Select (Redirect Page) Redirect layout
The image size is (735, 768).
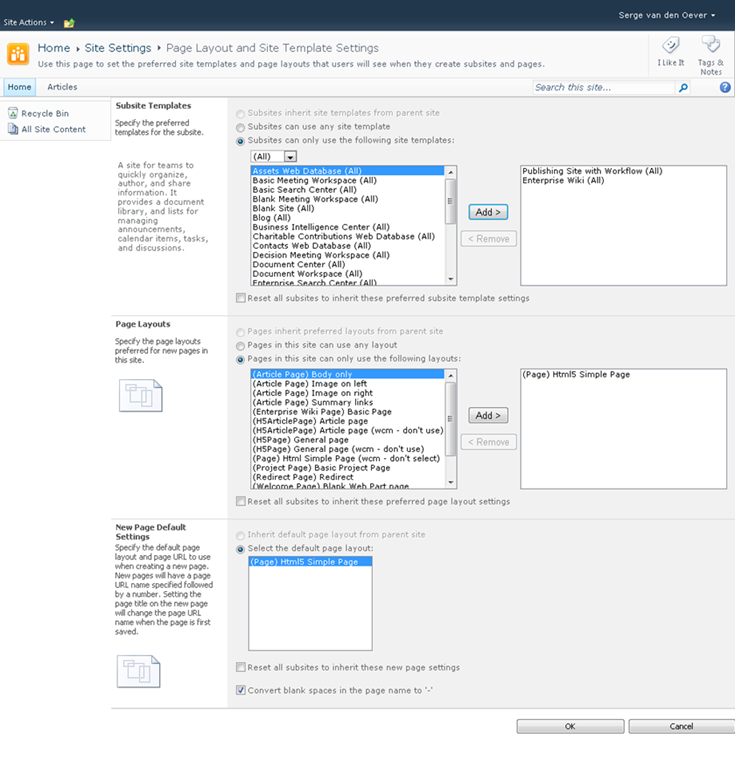tap(347, 477)
